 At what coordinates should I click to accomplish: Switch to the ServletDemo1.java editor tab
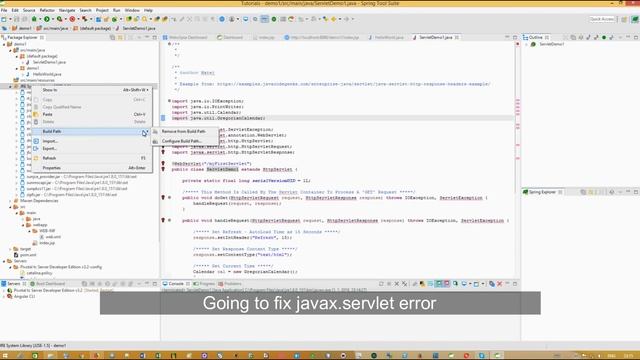pyautogui.click(x=435, y=38)
